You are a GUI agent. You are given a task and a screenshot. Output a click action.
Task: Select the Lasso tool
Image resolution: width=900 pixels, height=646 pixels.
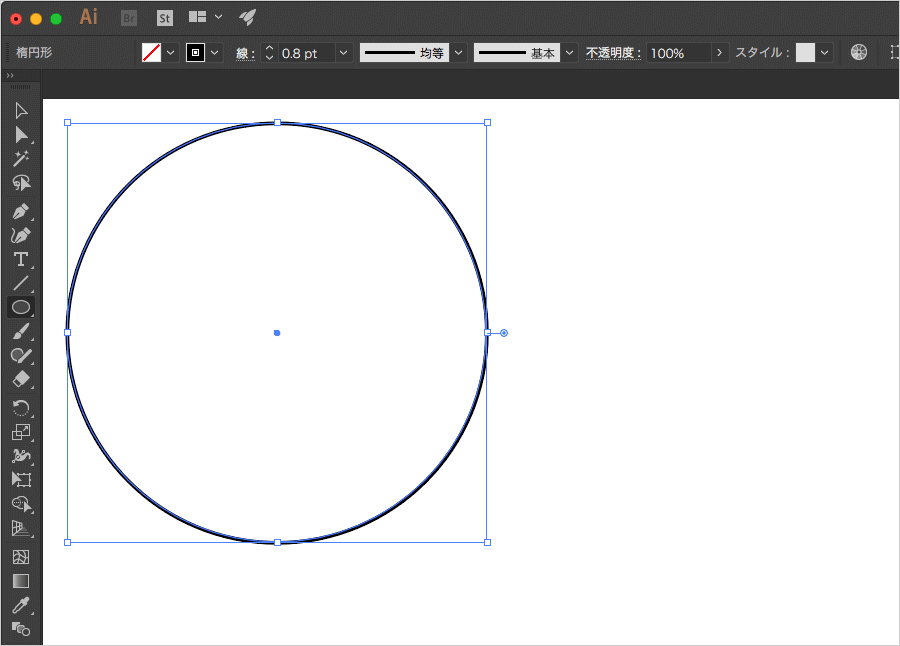(21, 183)
